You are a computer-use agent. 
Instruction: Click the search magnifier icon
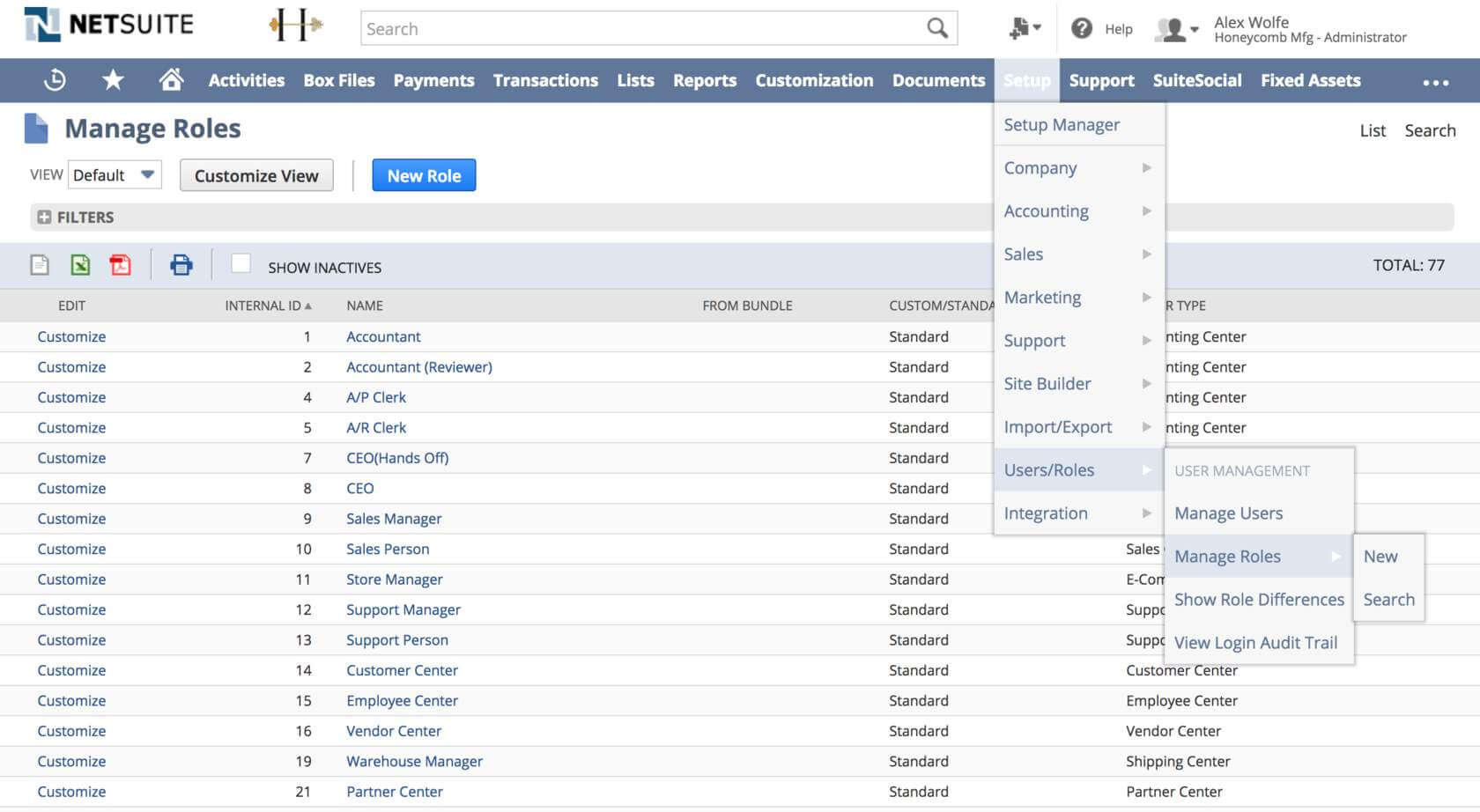click(937, 29)
